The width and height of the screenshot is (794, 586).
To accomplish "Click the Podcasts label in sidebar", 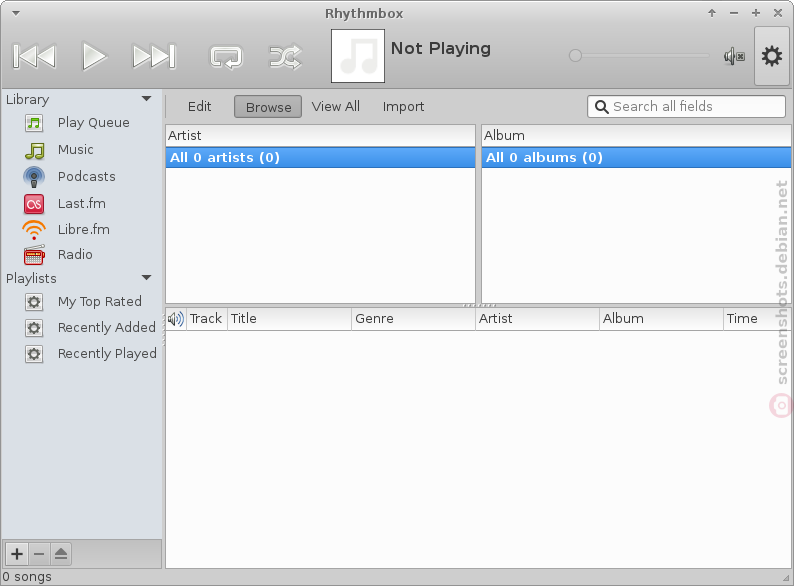I will pos(87,176).
